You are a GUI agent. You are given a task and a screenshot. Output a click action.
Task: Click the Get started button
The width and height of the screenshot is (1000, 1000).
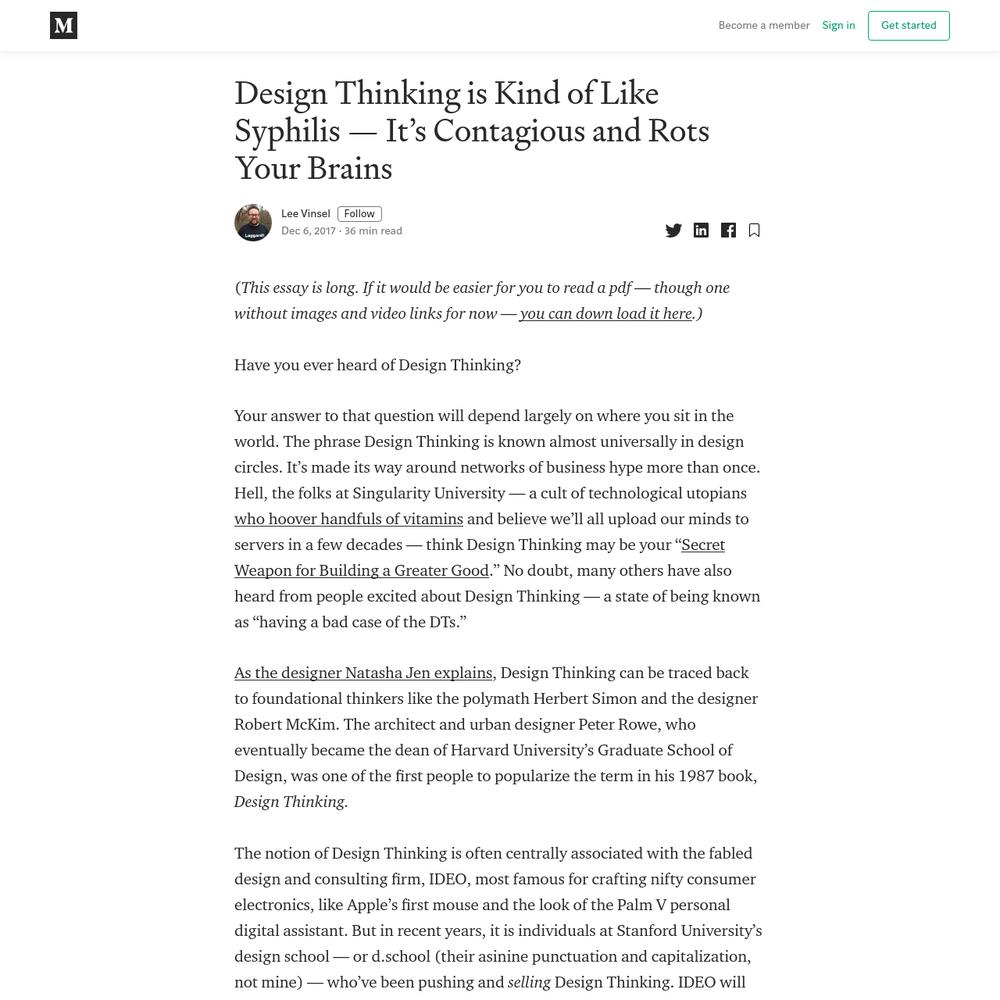coord(908,26)
